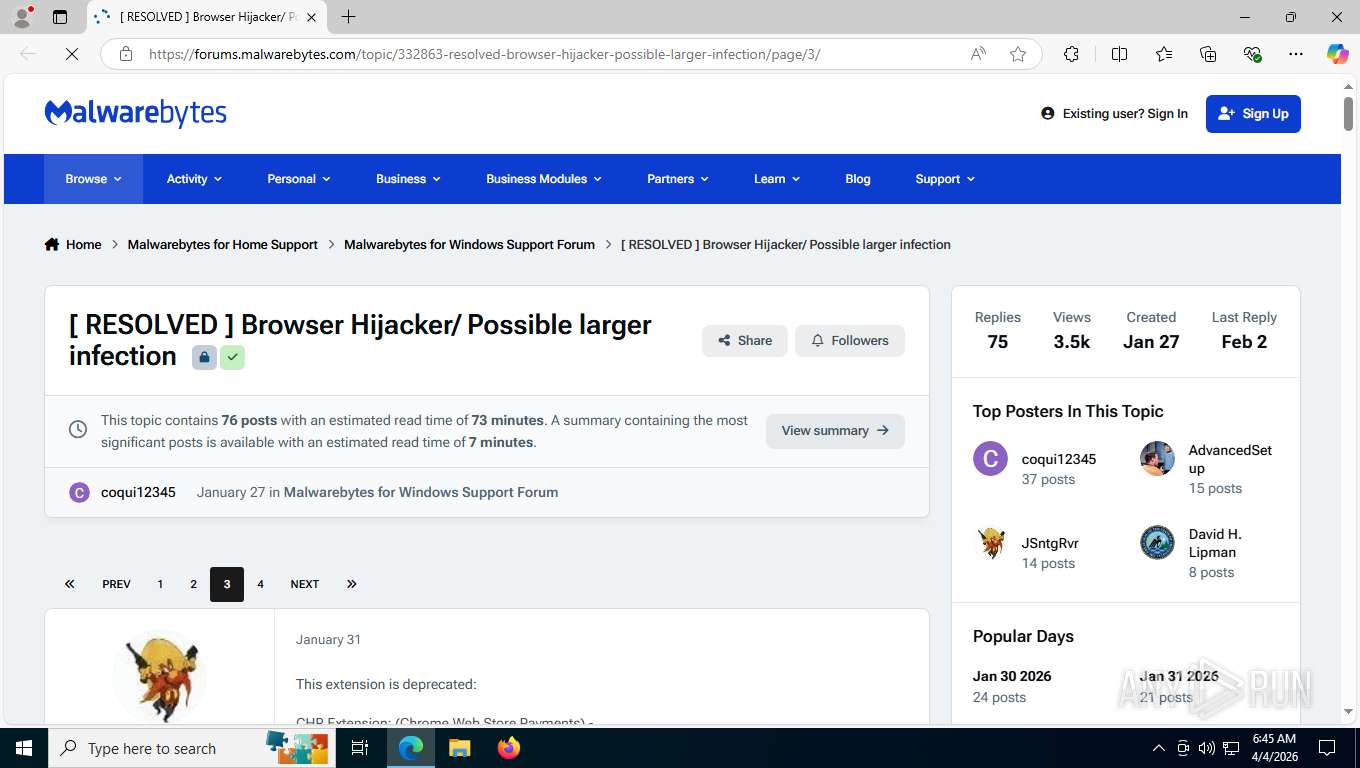The image size is (1360, 768).
Task: View site information padlock icon
Action: tap(126, 54)
